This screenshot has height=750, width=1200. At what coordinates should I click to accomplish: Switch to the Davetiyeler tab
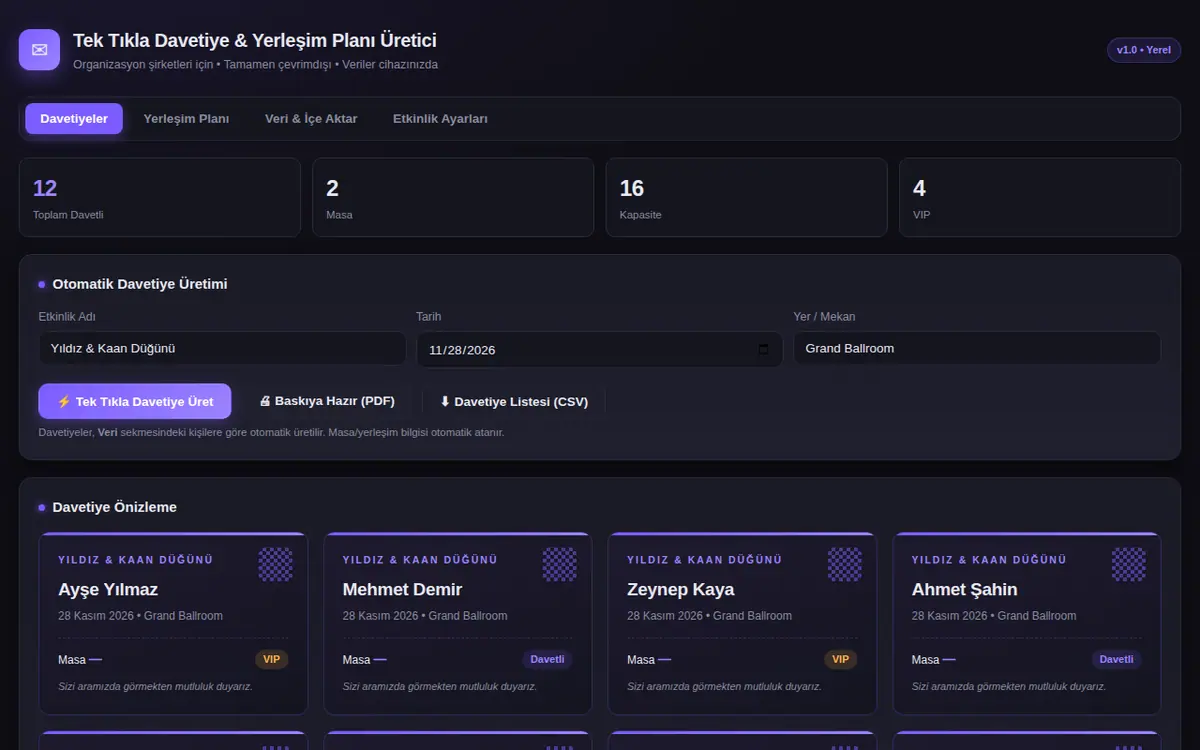coord(74,118)
